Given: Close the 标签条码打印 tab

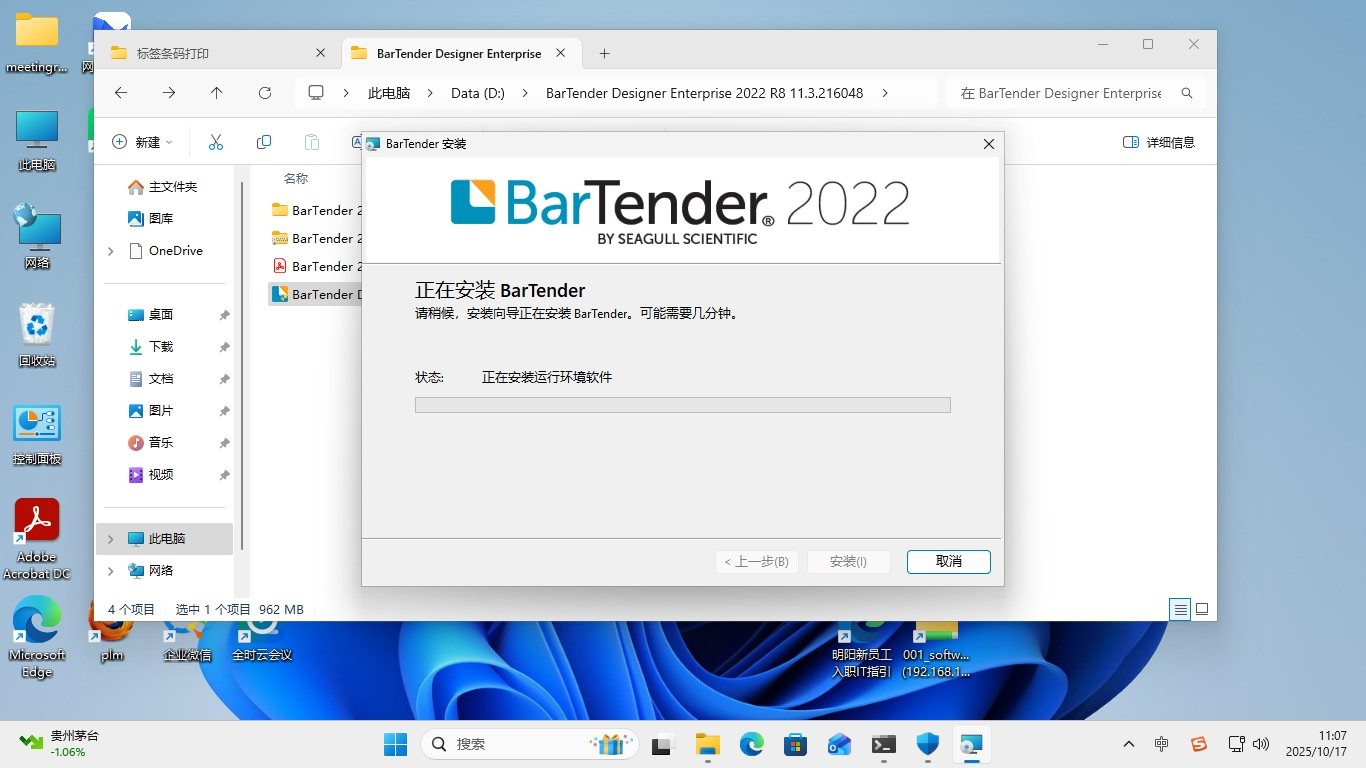Looking at the screenshot, I should tap(320, 53).
